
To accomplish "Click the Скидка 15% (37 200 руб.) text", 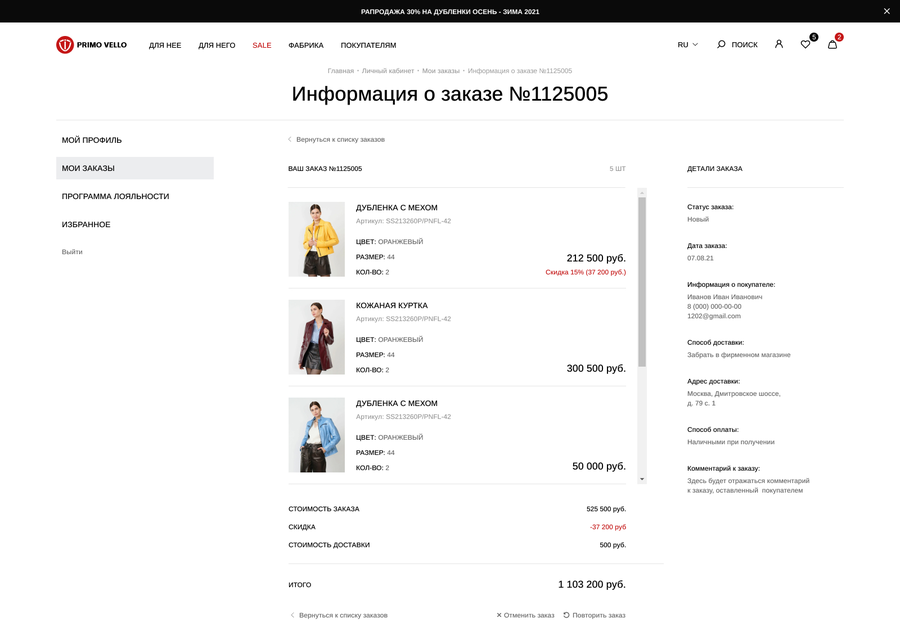I will 585,272.
